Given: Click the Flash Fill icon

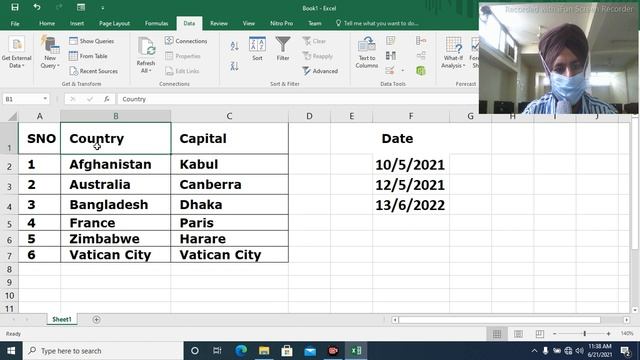Looking at the screenshot, I should (391, 40).
